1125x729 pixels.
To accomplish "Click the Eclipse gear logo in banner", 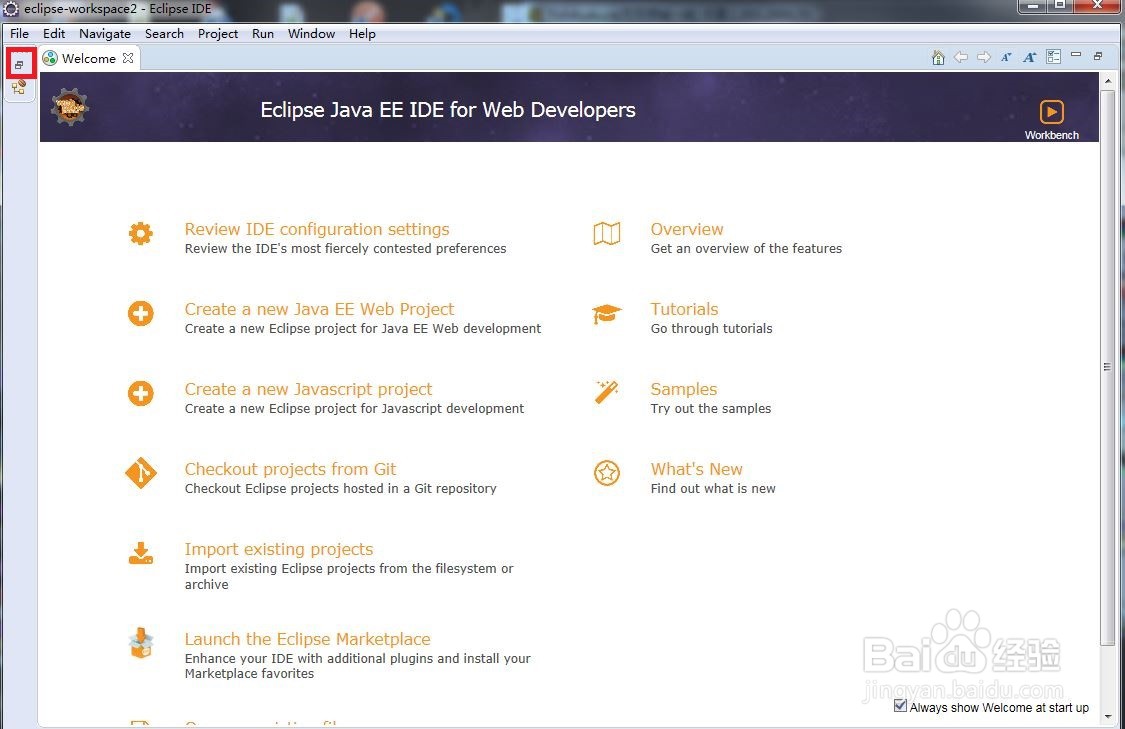I will pos(70,108).
